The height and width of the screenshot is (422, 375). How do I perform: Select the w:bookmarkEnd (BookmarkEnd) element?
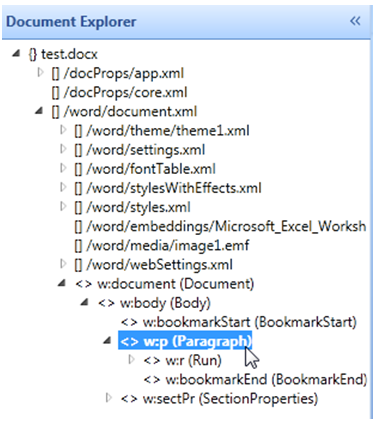pyautogui.click(x=255, y=380)
